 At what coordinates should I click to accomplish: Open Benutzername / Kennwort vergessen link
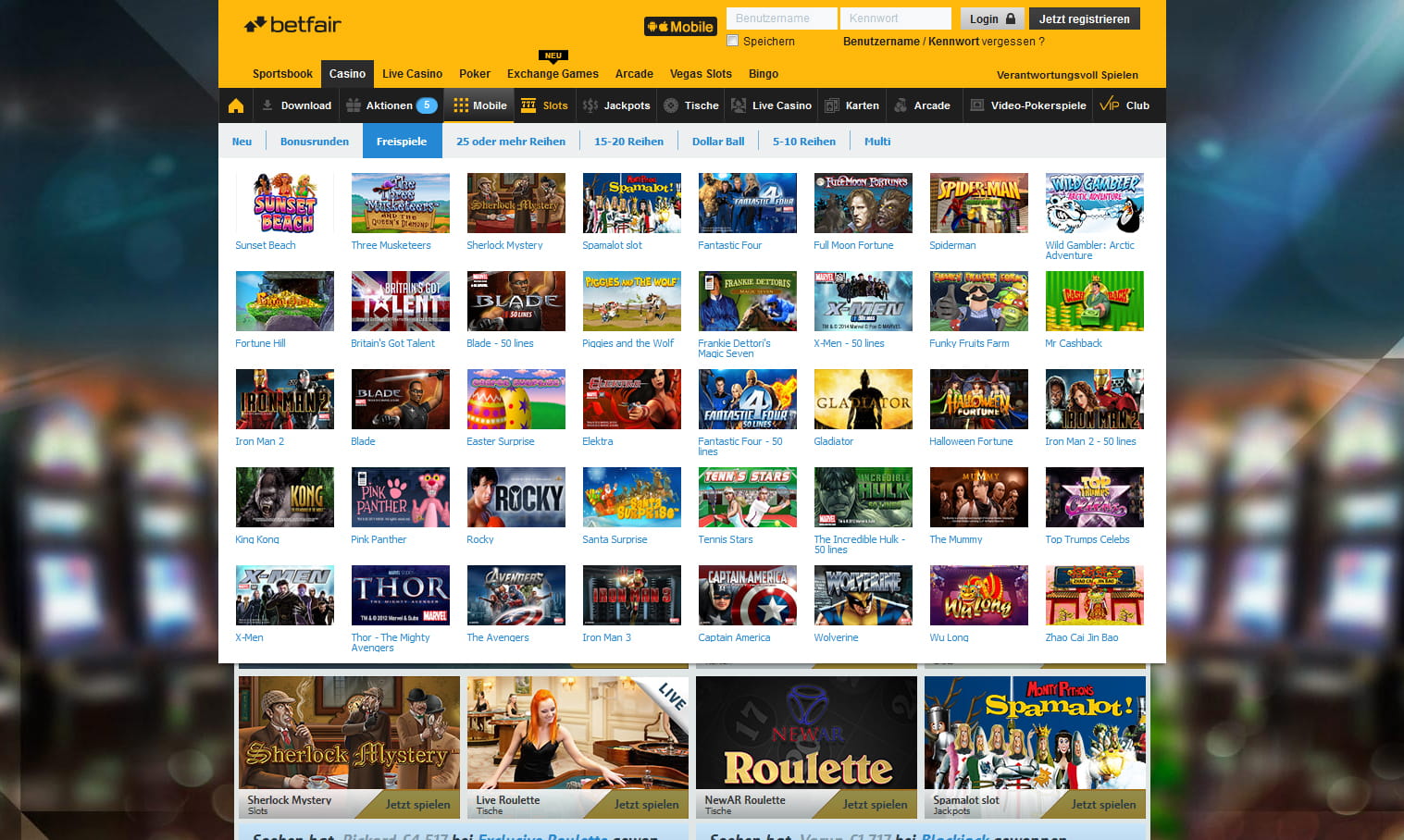pyautogui.click(x=943, y=42)
